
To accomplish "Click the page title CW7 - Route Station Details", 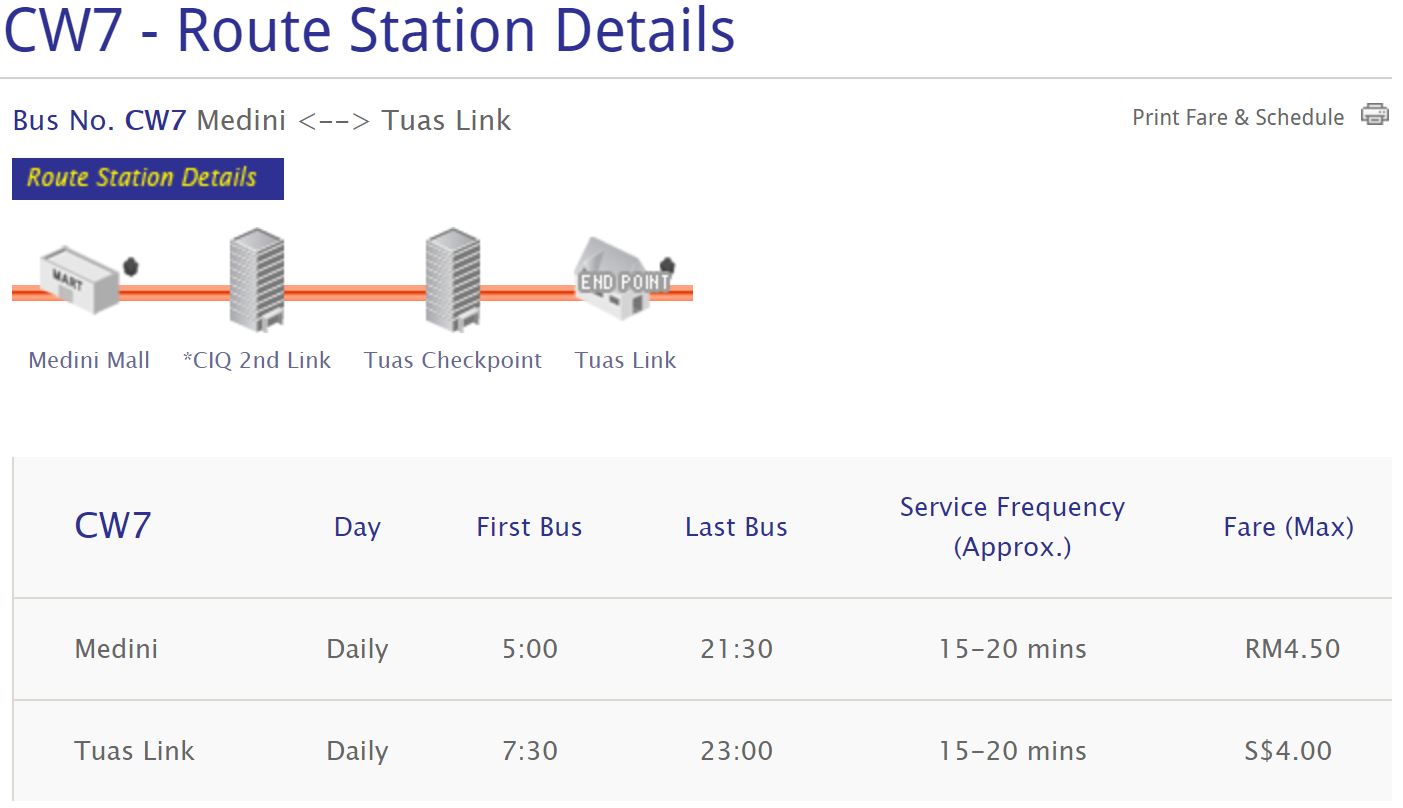I will [369, 30].
